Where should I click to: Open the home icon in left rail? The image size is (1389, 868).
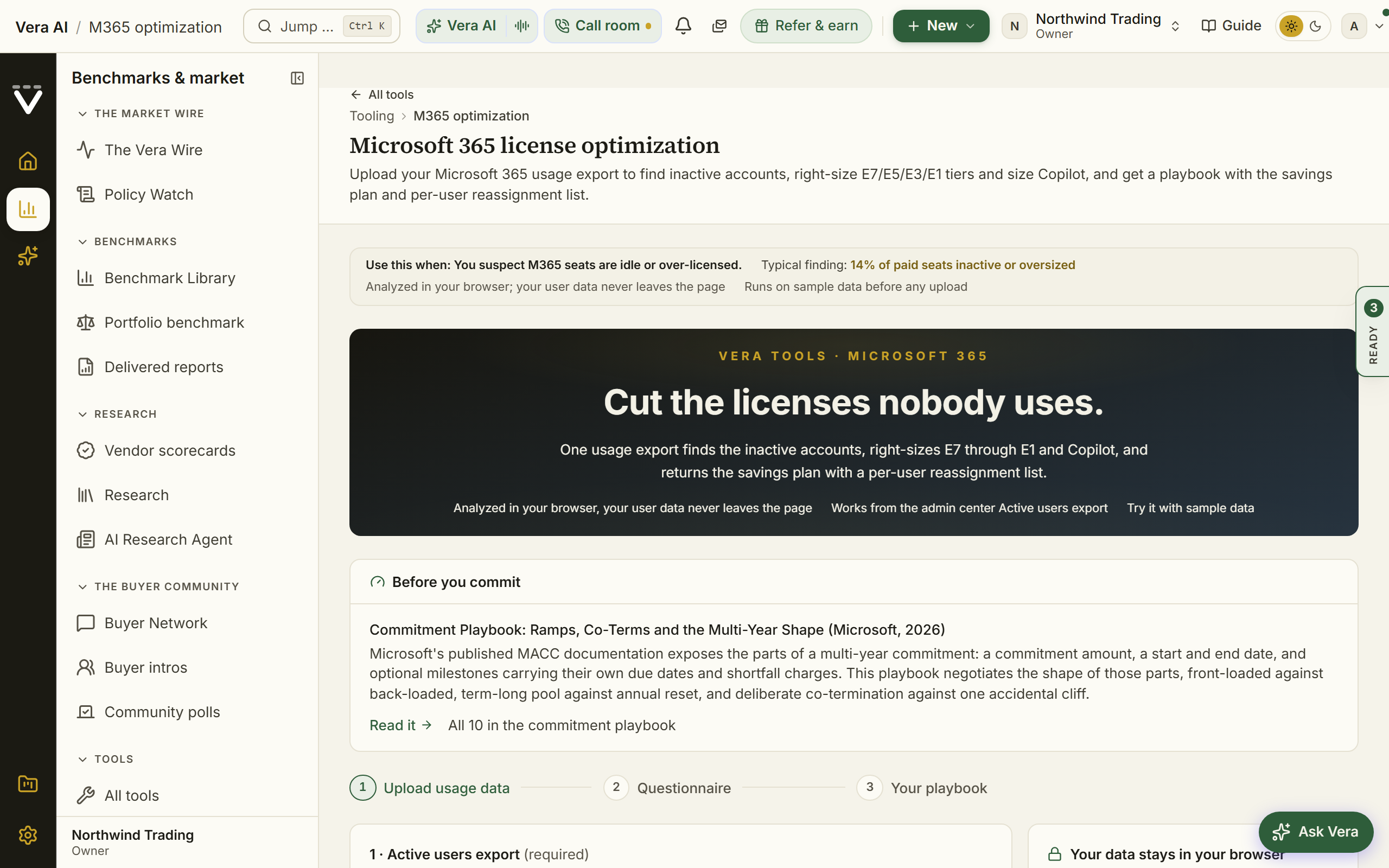28,161
